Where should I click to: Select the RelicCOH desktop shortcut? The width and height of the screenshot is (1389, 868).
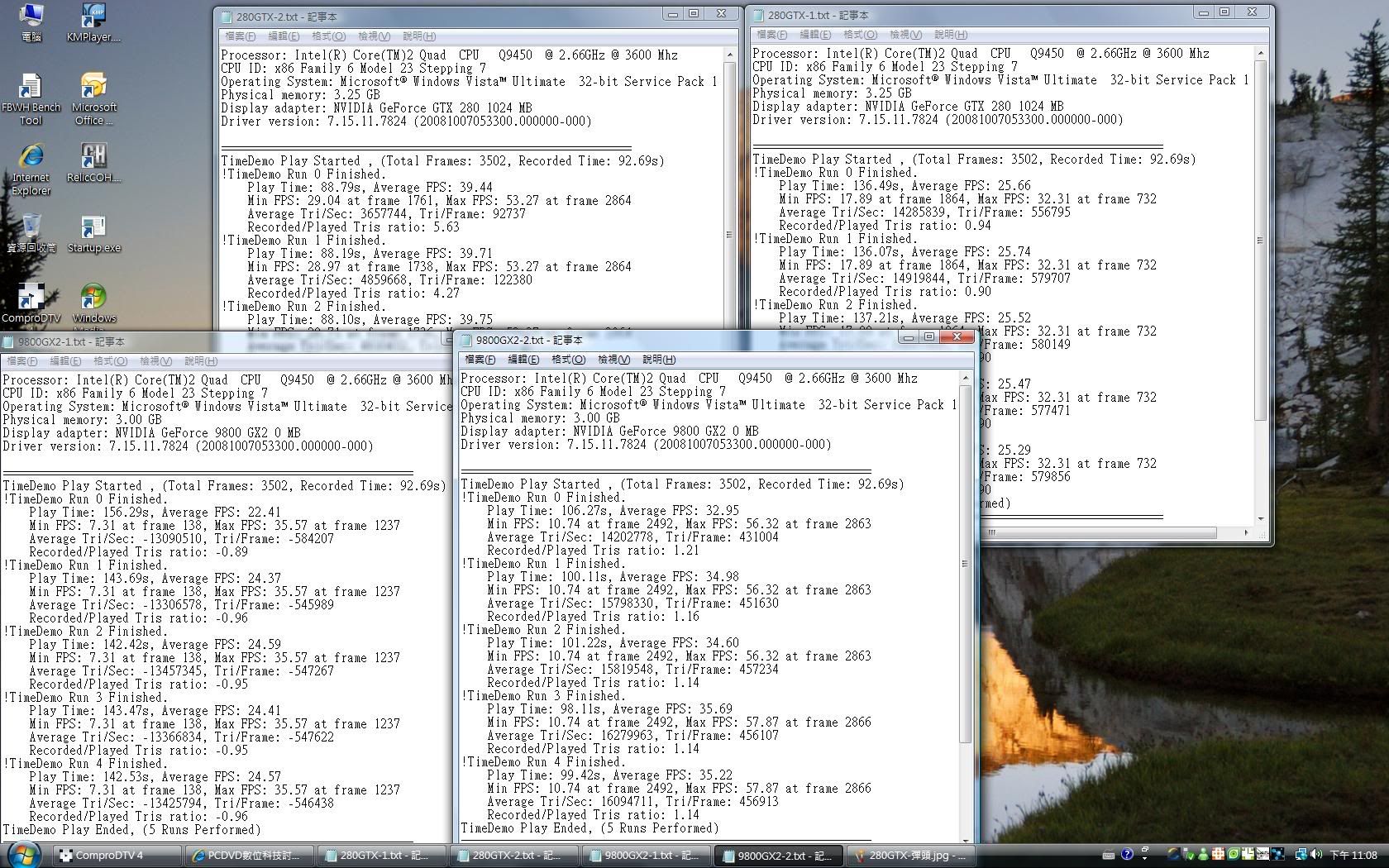(93, 163)
